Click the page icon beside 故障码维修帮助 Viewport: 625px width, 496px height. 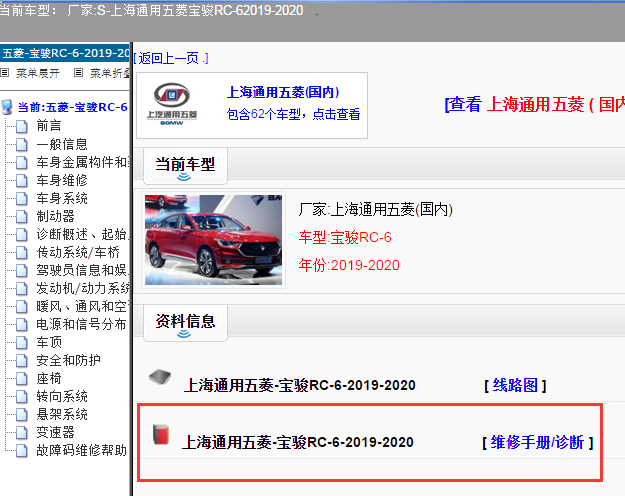(22, 451)
